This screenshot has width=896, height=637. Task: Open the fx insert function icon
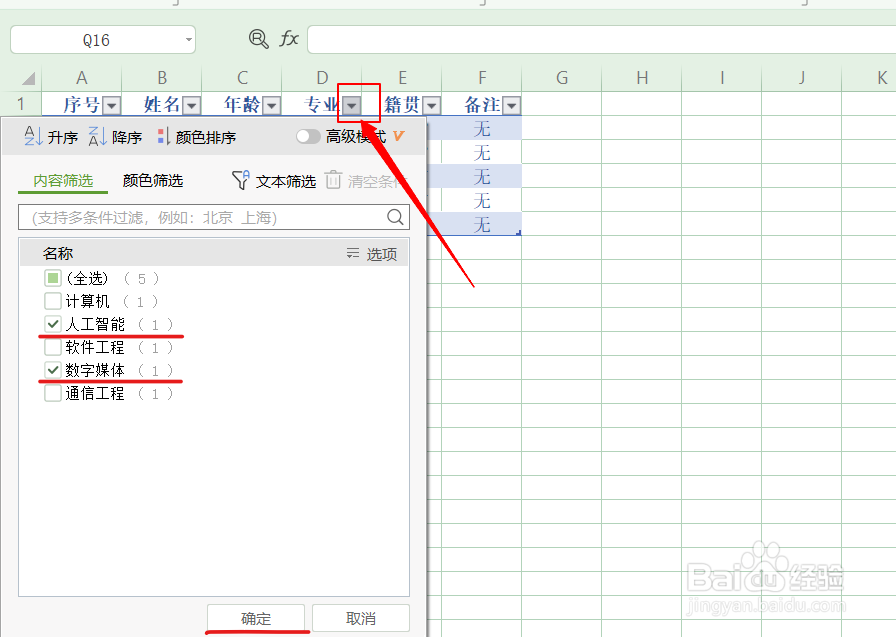click(x=289, y=39)
